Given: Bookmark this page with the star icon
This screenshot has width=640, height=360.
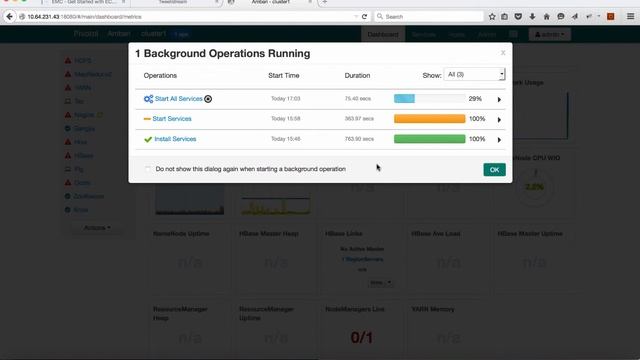Looking at the screenshot, I should (492, 17).
